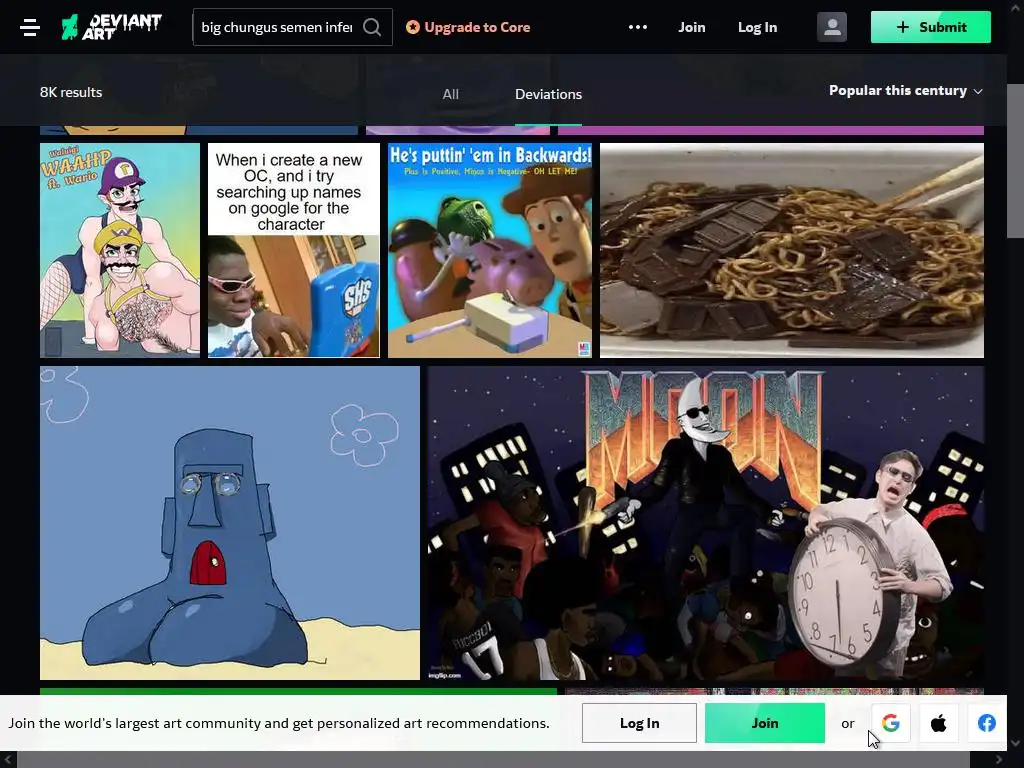Screen dimensions: 1024x768
Task: Click the horizontal scrollbar at bottom
Action: pyautogui.click(x=493, y=760)
